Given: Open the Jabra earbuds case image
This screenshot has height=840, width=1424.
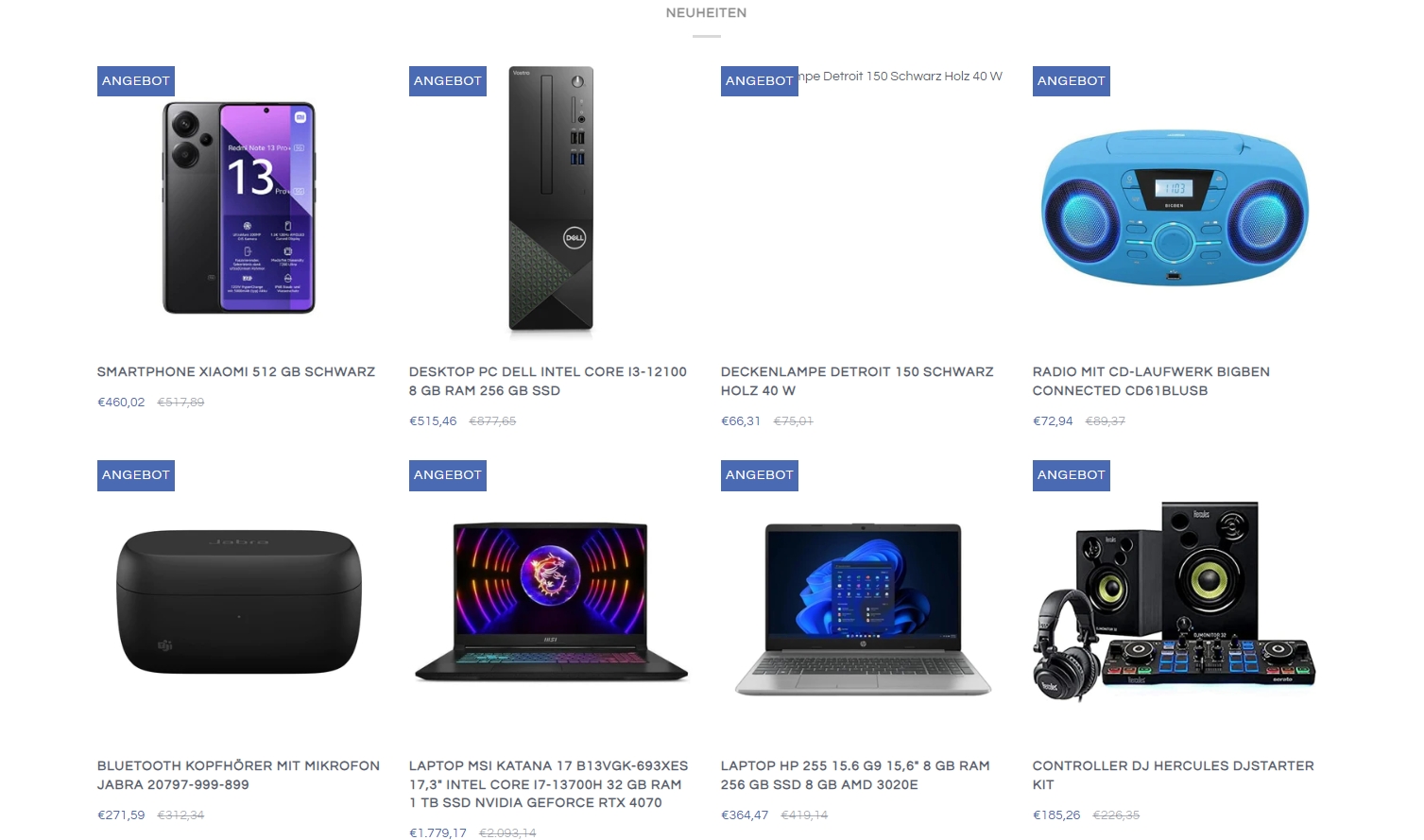Looking at the screenshot, I should 239,602.
